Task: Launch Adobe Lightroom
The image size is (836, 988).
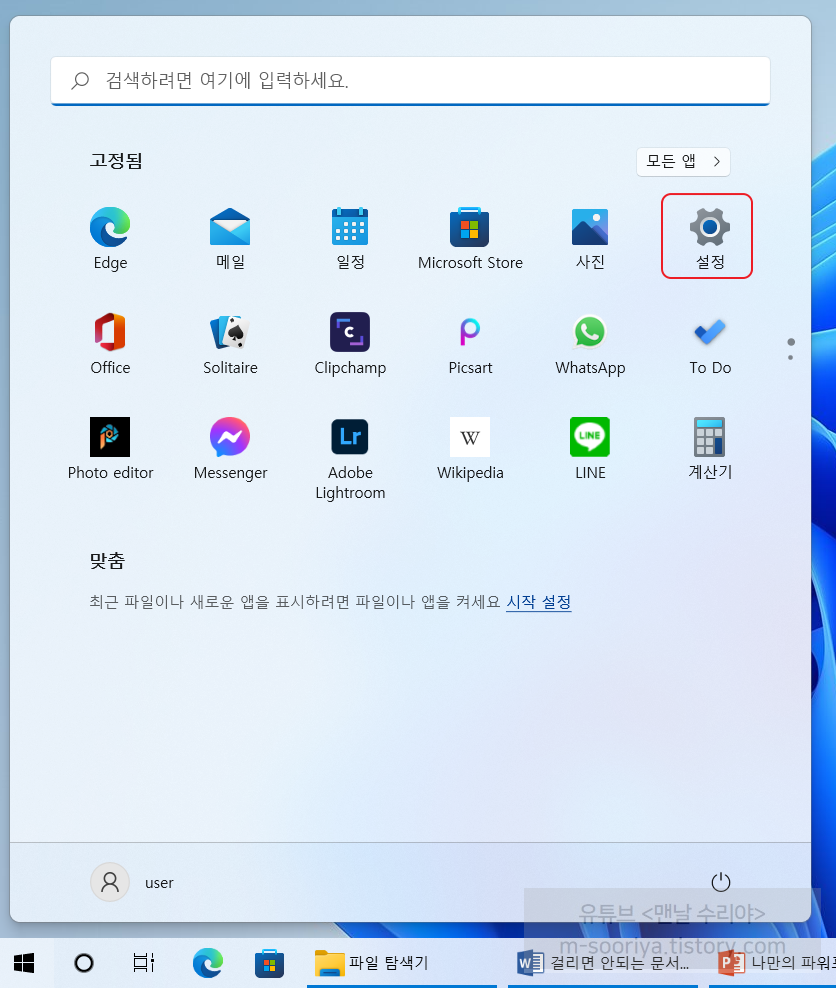Action: [x=350, y=458]
